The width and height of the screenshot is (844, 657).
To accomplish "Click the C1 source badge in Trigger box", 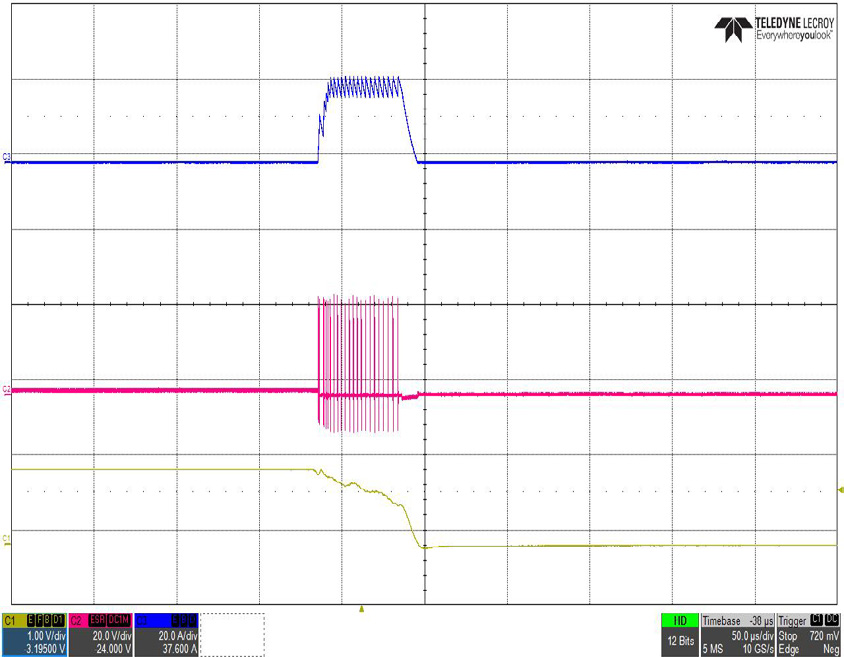I will pos(817,620).
